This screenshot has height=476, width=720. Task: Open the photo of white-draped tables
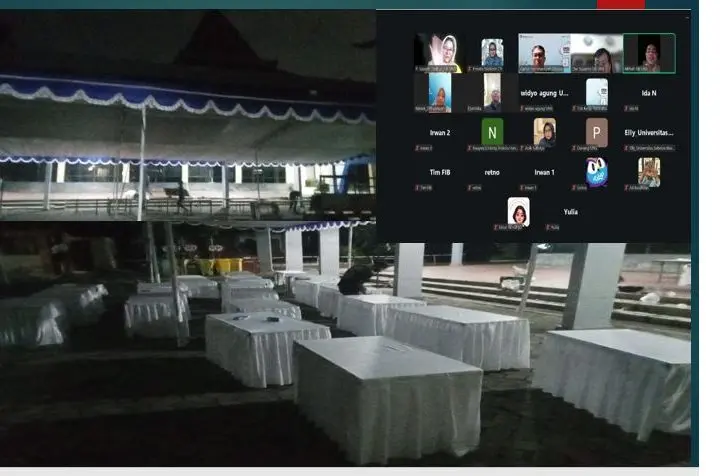345,344
